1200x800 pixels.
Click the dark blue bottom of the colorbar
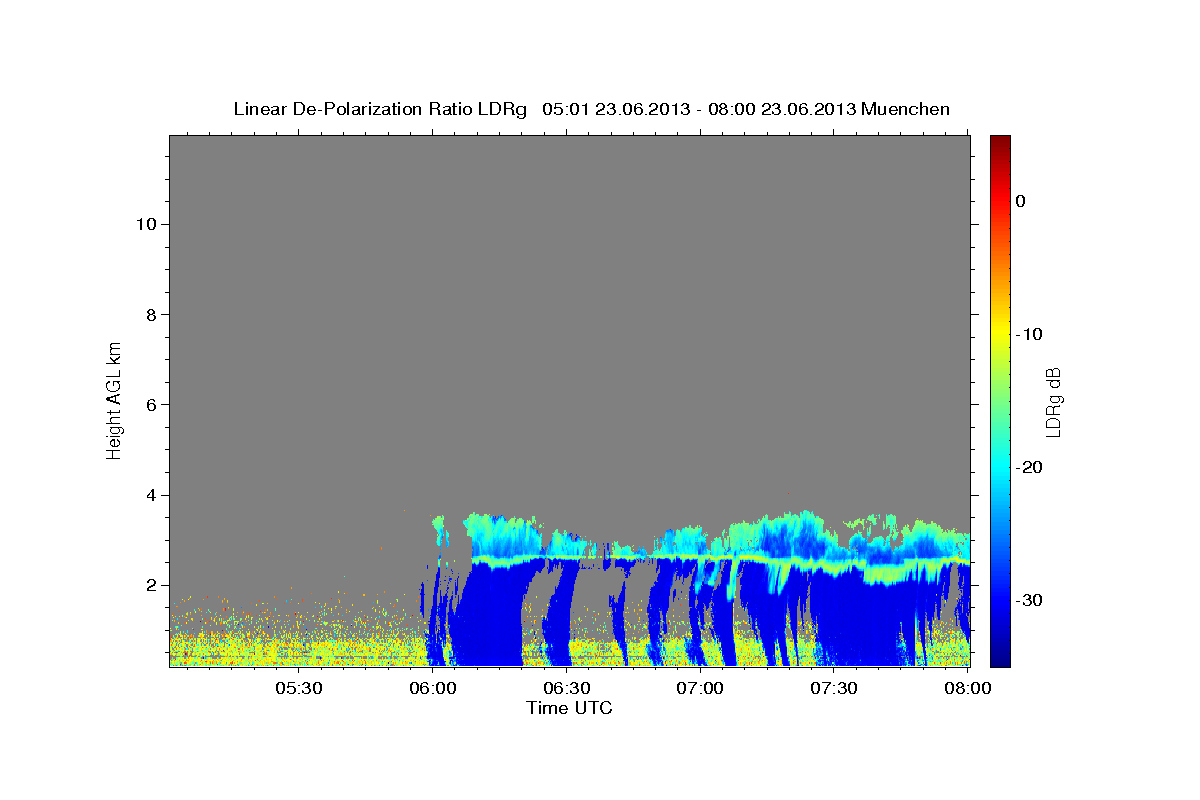[x=1000, y=658]
